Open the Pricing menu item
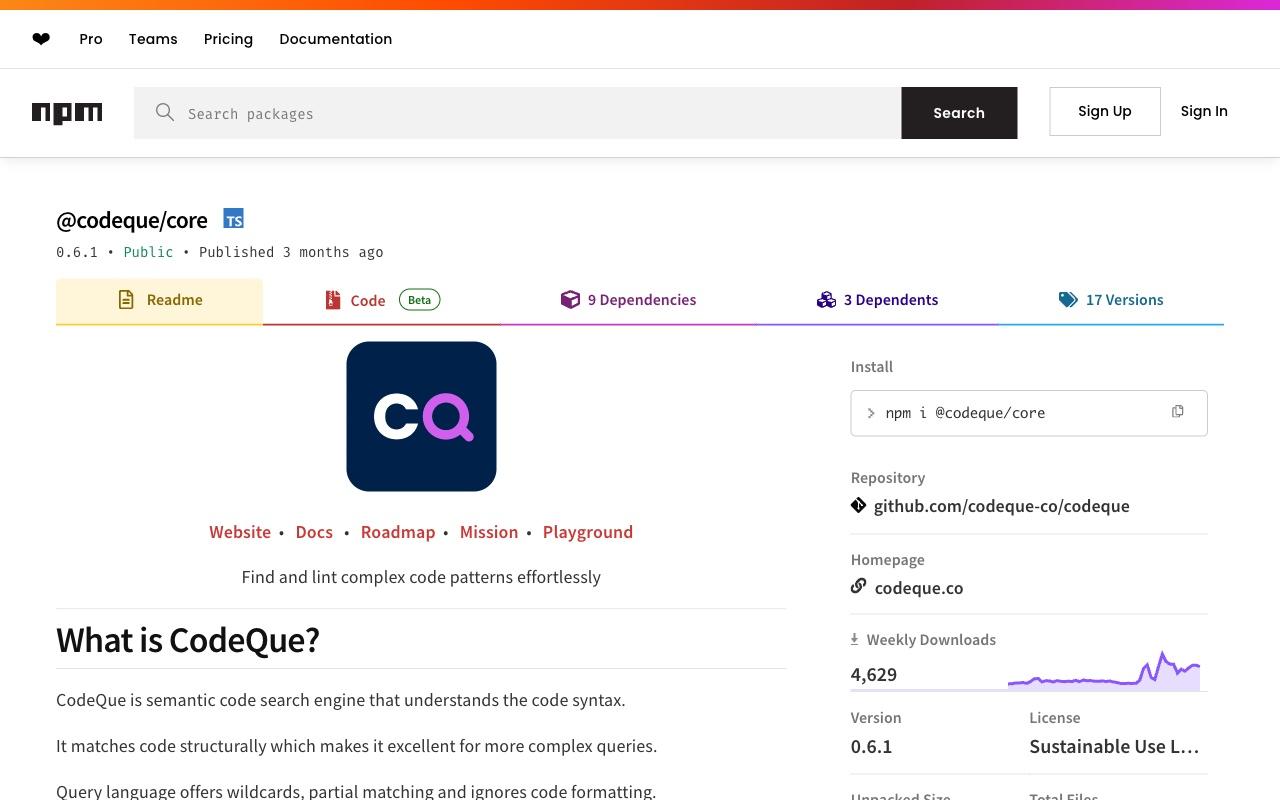Viewport: 1280px width, 800px height. click(x=228, y=39)
